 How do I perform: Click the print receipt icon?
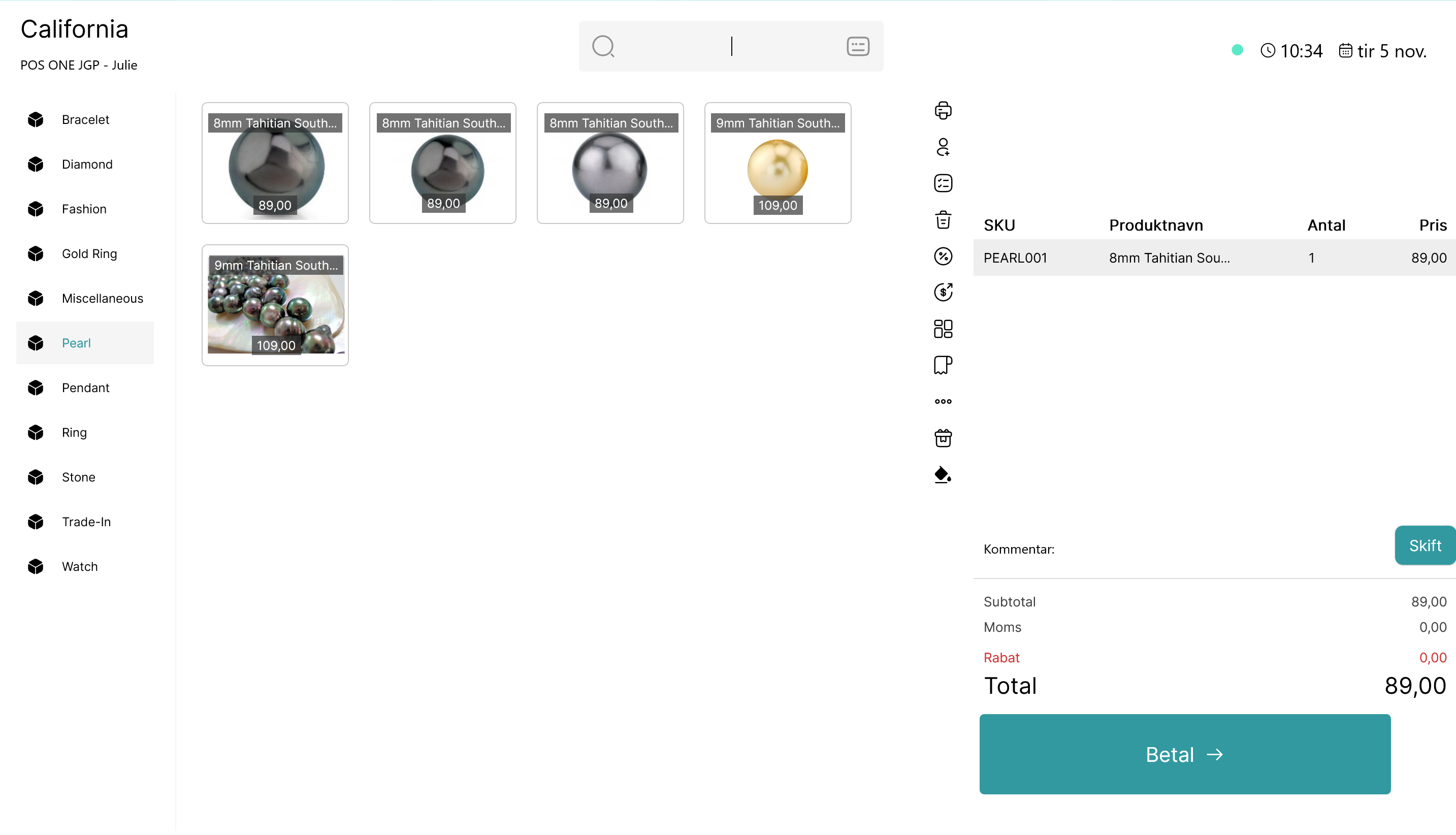tap(942, 110)
